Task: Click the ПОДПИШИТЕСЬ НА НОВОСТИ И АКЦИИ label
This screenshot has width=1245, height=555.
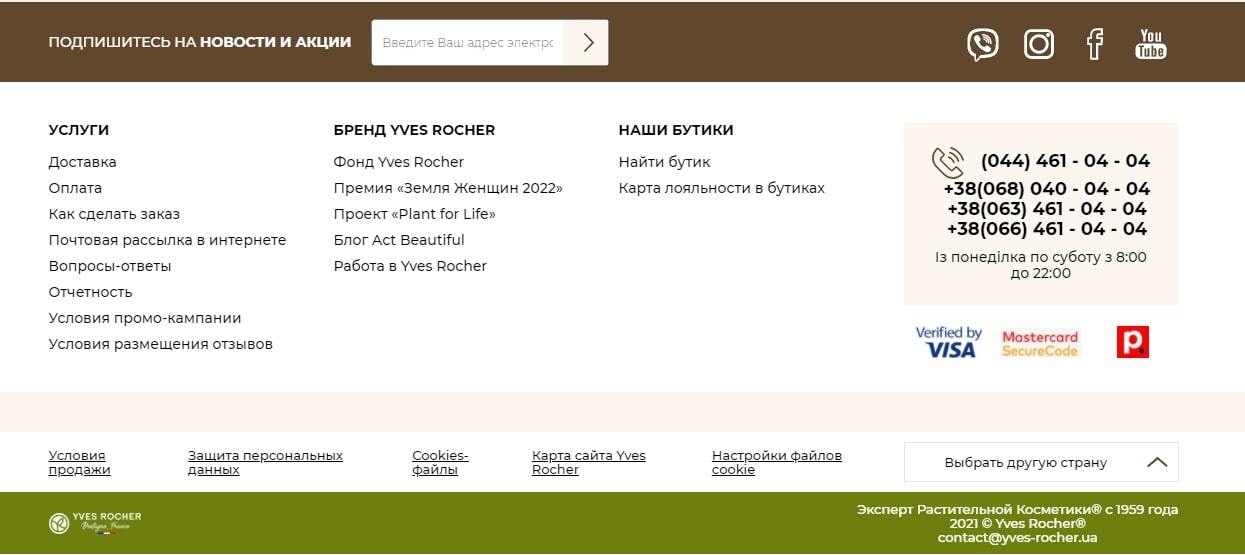Action: click(200, 42)
